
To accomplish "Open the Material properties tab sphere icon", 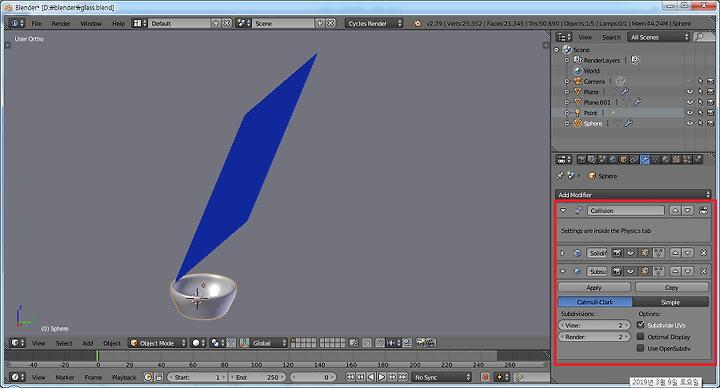I will [665, 159].
